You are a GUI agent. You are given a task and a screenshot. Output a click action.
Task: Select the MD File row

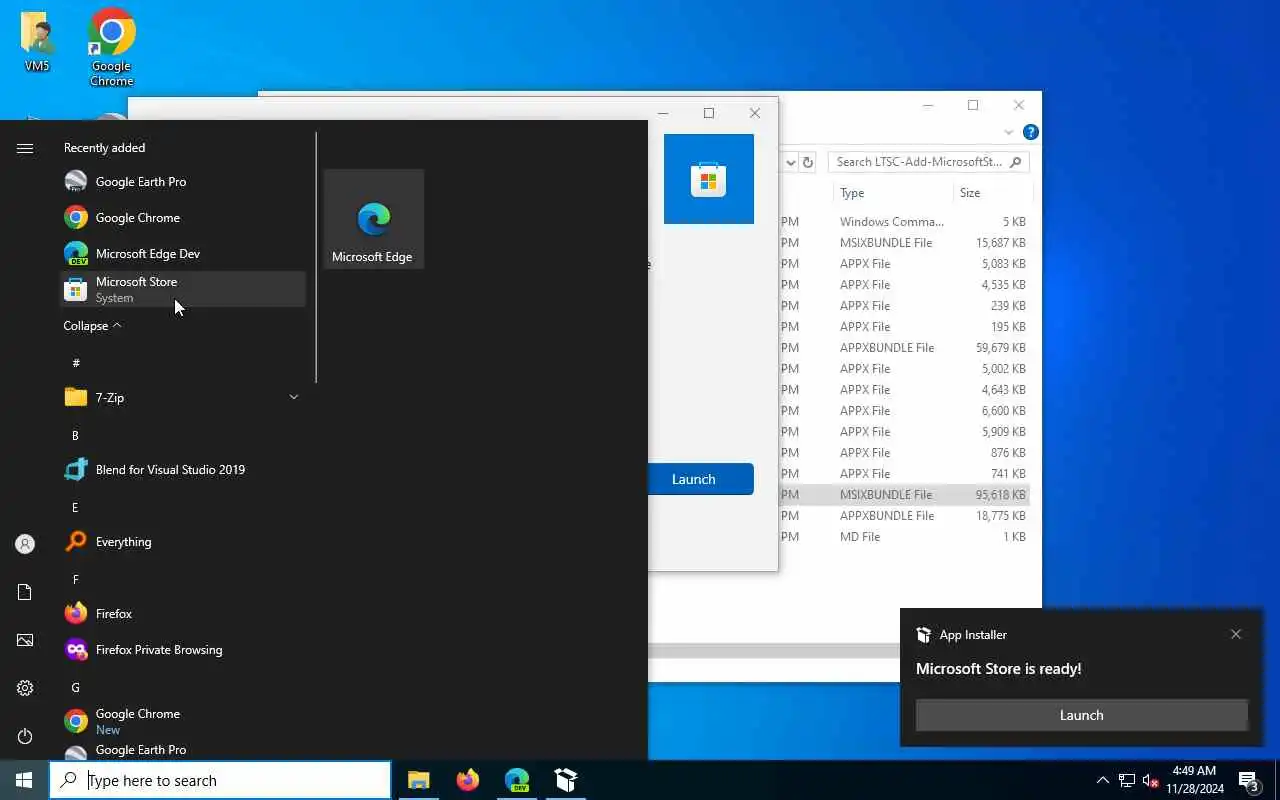click(x=904, y=537)
